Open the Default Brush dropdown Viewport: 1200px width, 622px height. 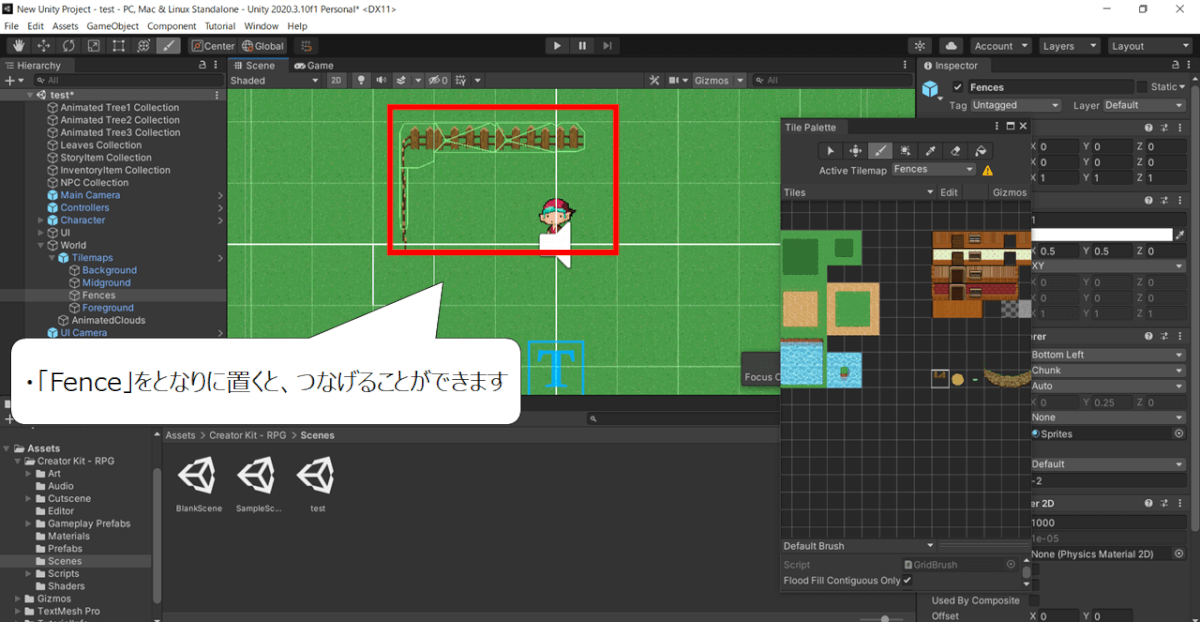tap(859, 546)
